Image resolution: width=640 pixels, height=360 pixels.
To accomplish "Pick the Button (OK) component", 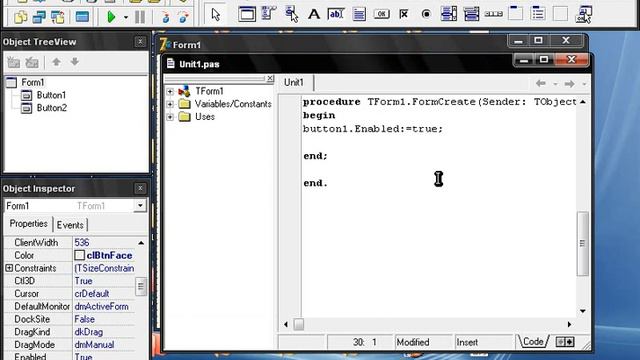I will 381,14.
